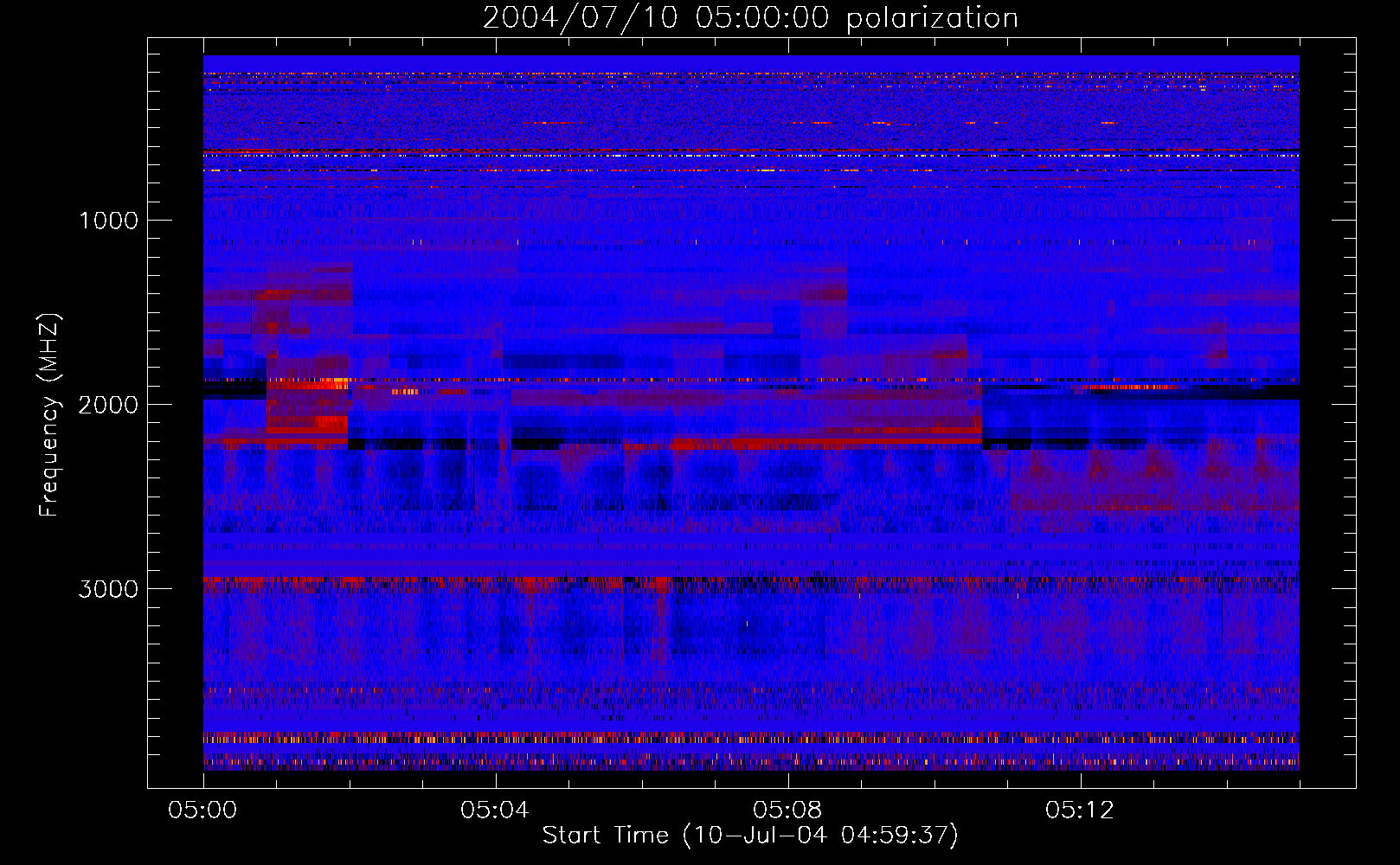Click the 05:00 time tick label
The image size is (1400, 865).
click(x=202, y=811)
